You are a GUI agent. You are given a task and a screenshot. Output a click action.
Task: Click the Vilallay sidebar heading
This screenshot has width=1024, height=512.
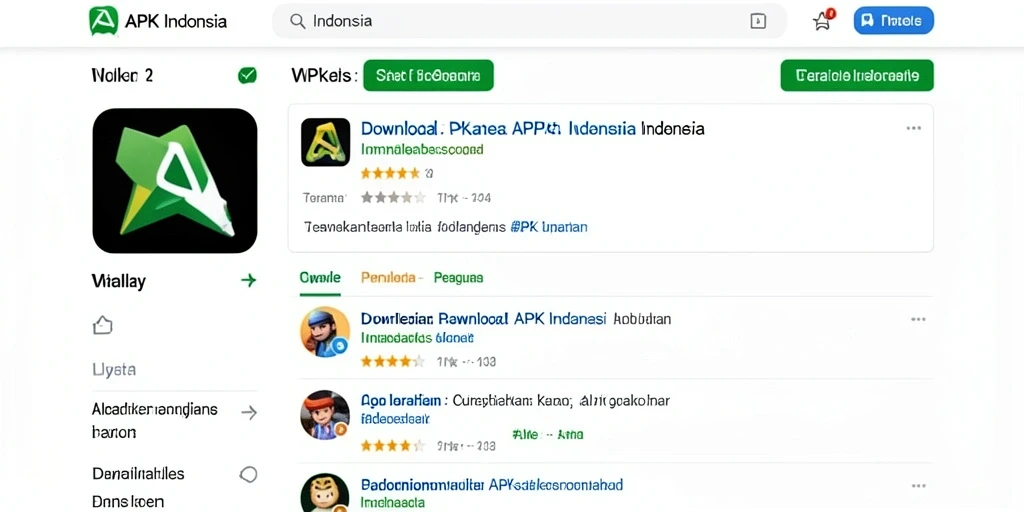(119, 281)
